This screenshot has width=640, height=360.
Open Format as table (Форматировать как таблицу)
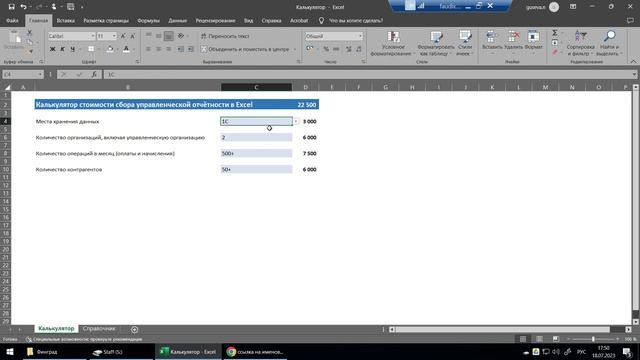click(x=436, y=43)
